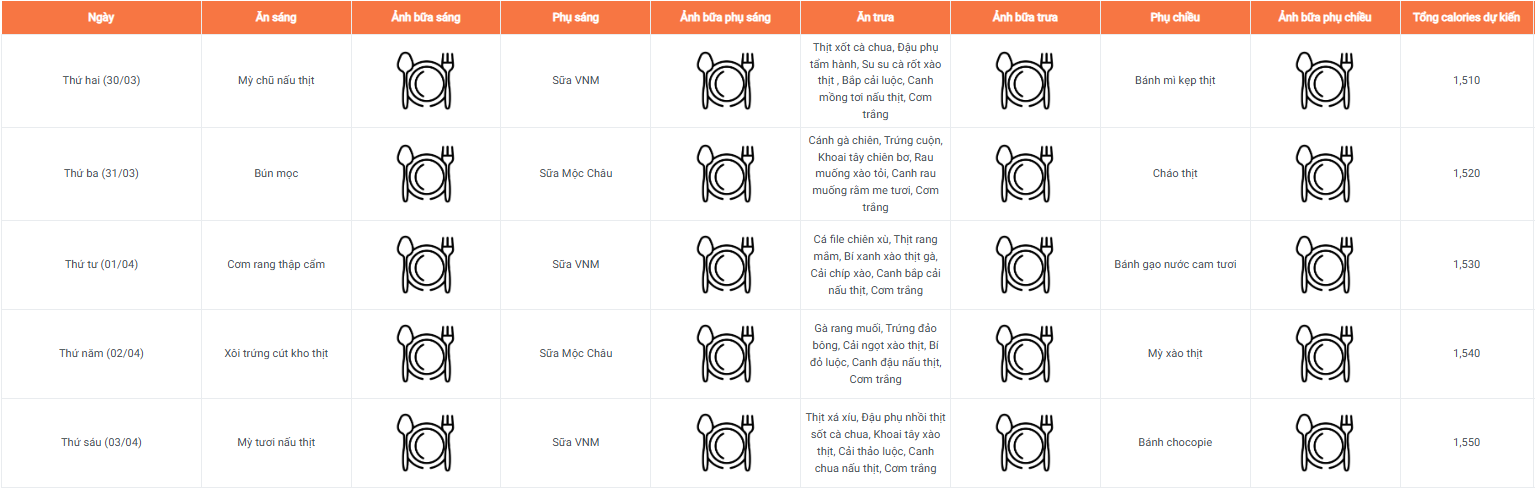The image size is (1535, 489).
Task: Open Wednesday's lunch photo plate icon
Action: [1025, 265]
